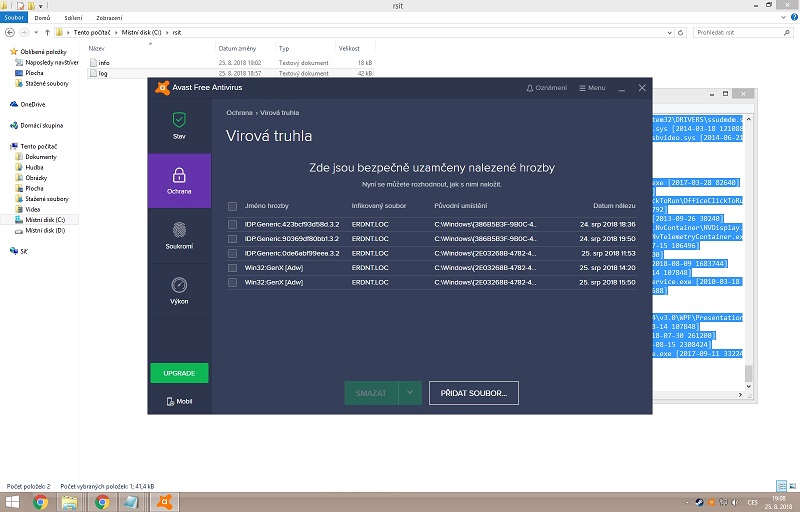Check the Win32:GenX row found at 14:20
800x512 pixels.
pos(233,268)
